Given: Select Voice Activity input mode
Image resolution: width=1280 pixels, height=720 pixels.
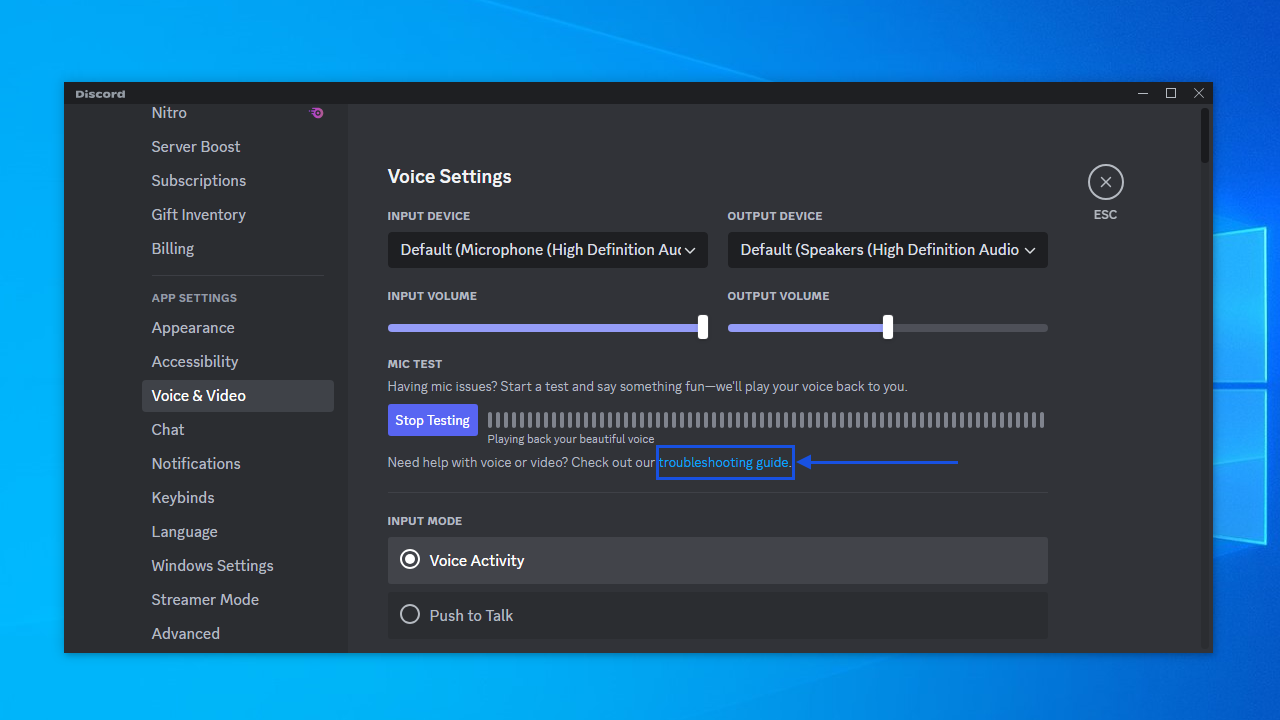Looking at the screenshot, I should 718,560.
